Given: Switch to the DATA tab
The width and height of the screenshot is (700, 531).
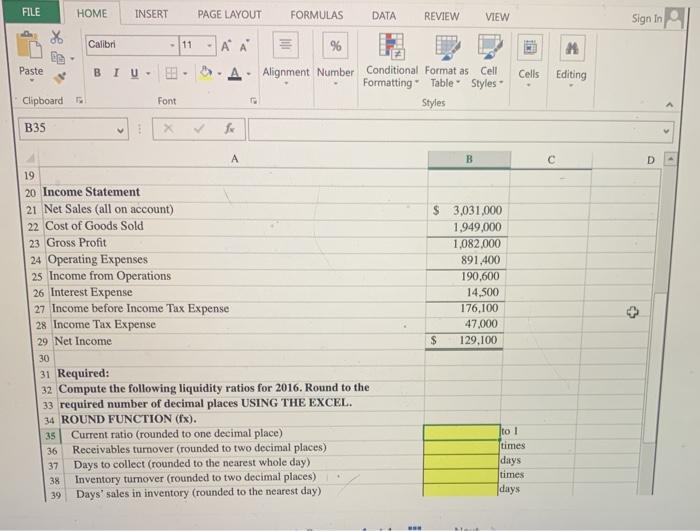Looking at the screenshot, I should coord(383,16).
